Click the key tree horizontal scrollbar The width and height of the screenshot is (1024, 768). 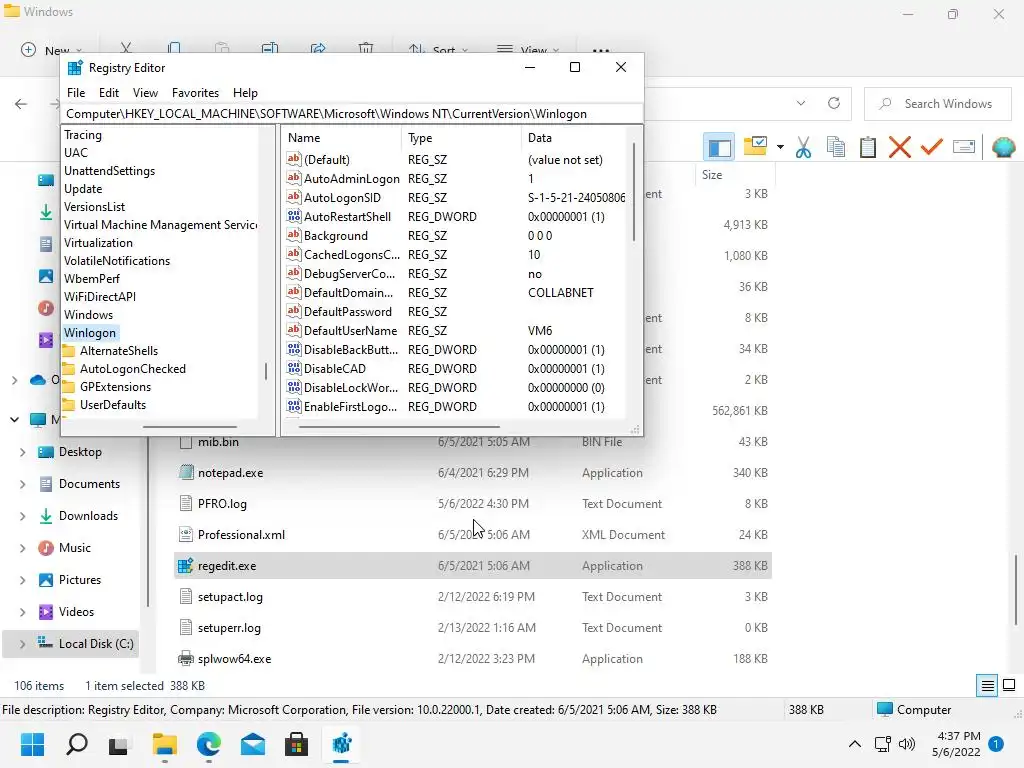[x=189, y=427]
